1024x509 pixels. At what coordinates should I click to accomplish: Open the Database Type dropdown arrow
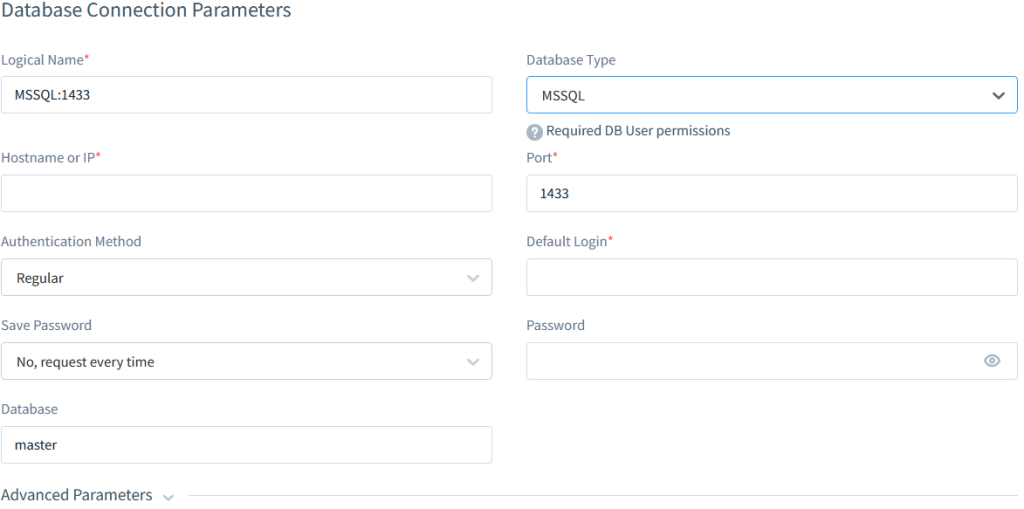tap(997, 96)
